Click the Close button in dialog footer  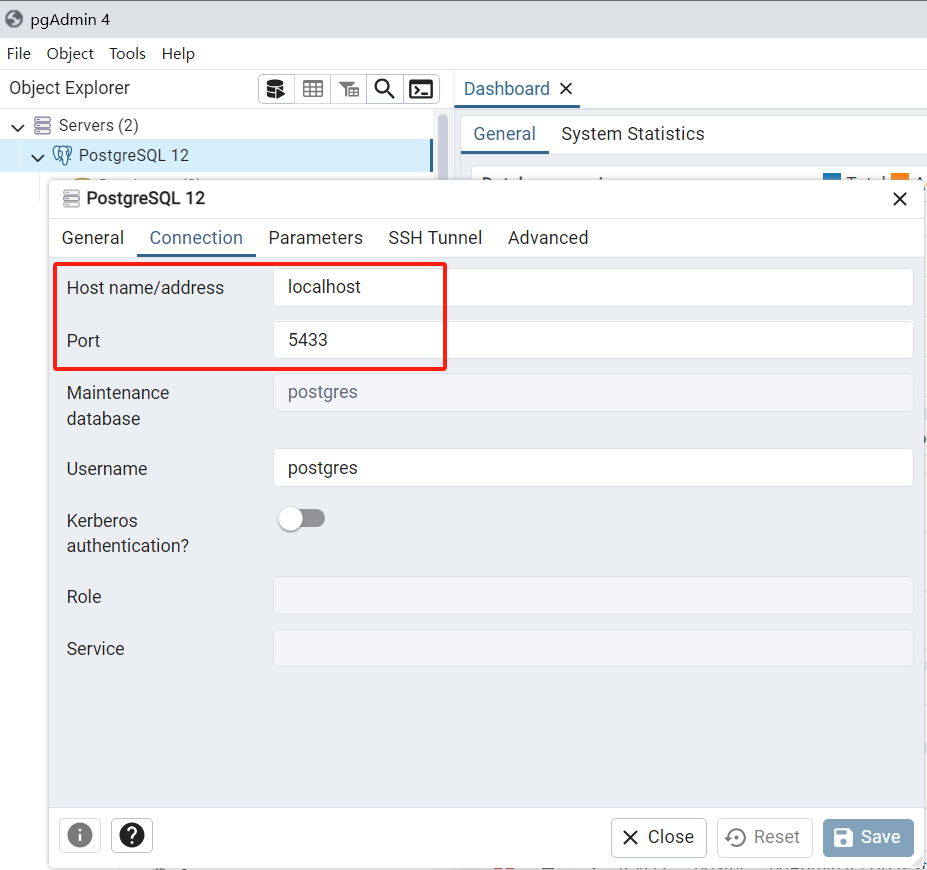coord(659,837)
